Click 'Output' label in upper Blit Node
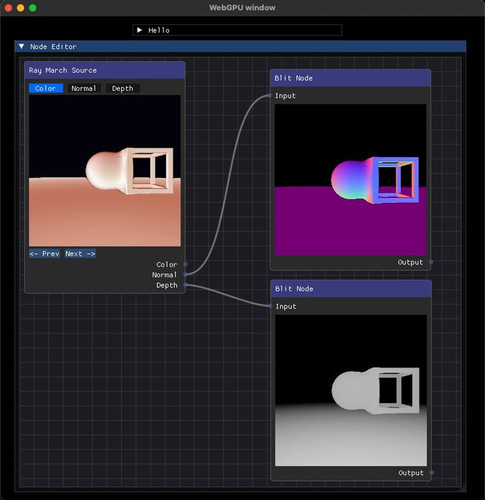The image size is (485, 500). click(x=410, y=262)
